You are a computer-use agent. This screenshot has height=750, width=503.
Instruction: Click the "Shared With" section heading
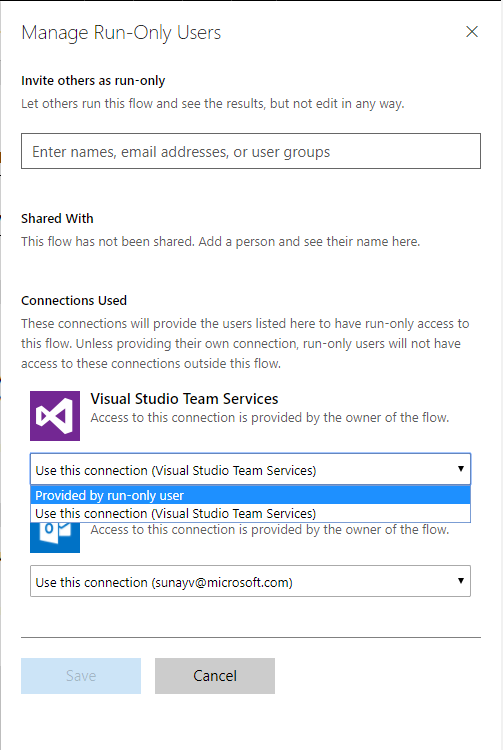(57, 219)
